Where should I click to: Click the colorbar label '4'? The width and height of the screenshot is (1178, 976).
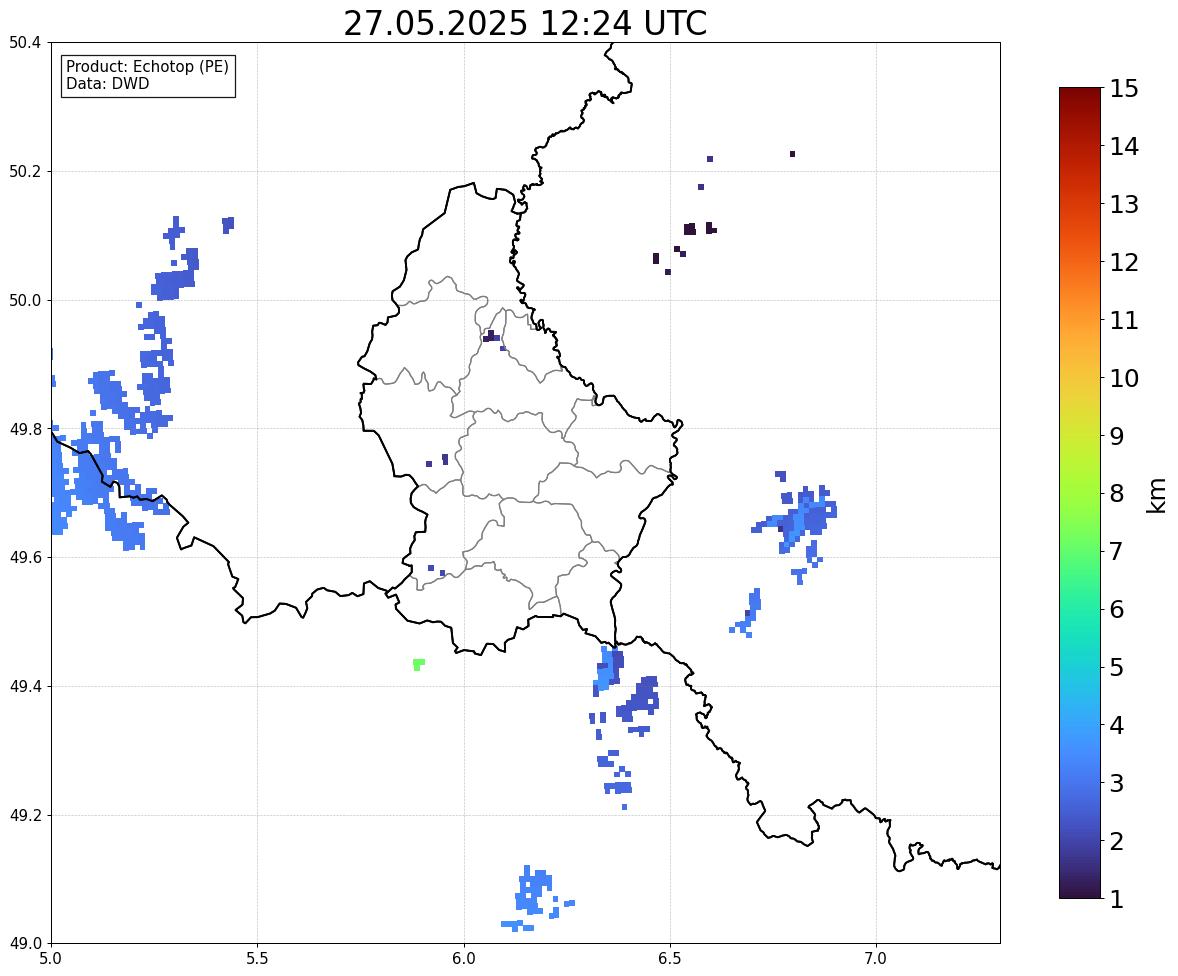(1117, 726)
